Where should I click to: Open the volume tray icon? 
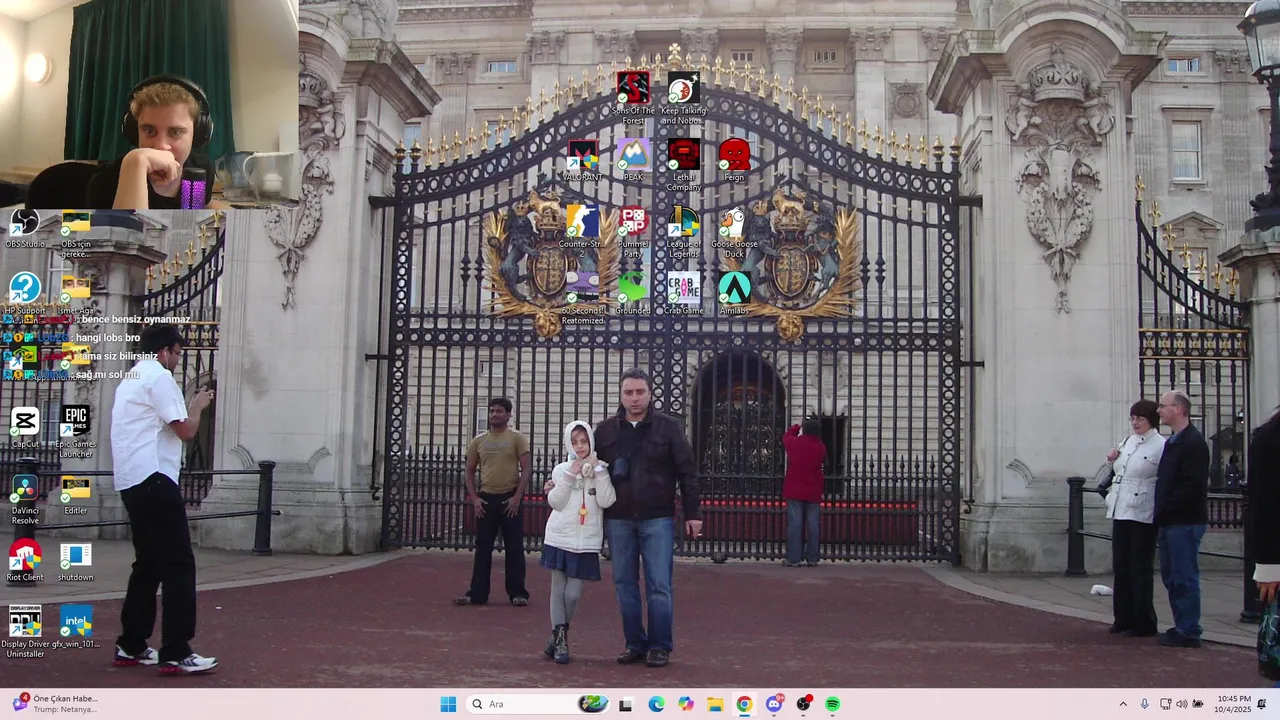1181,704
